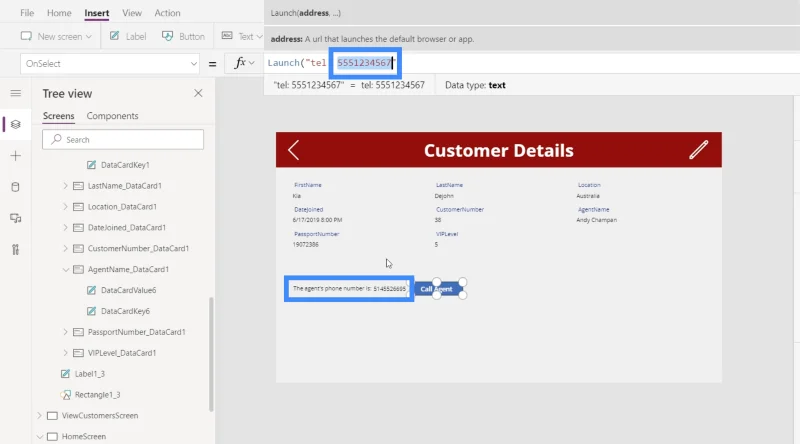Expand Location_DataCard1 node
The image size is (800, 444).
(65, 207)
